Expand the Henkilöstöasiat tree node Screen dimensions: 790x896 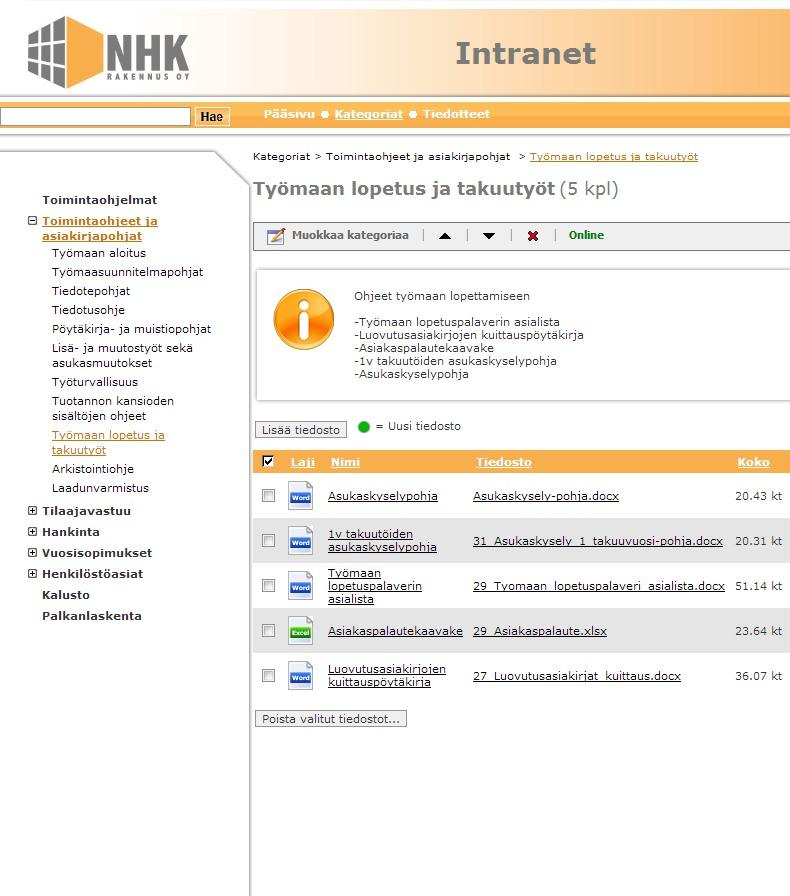pos(33,574)
